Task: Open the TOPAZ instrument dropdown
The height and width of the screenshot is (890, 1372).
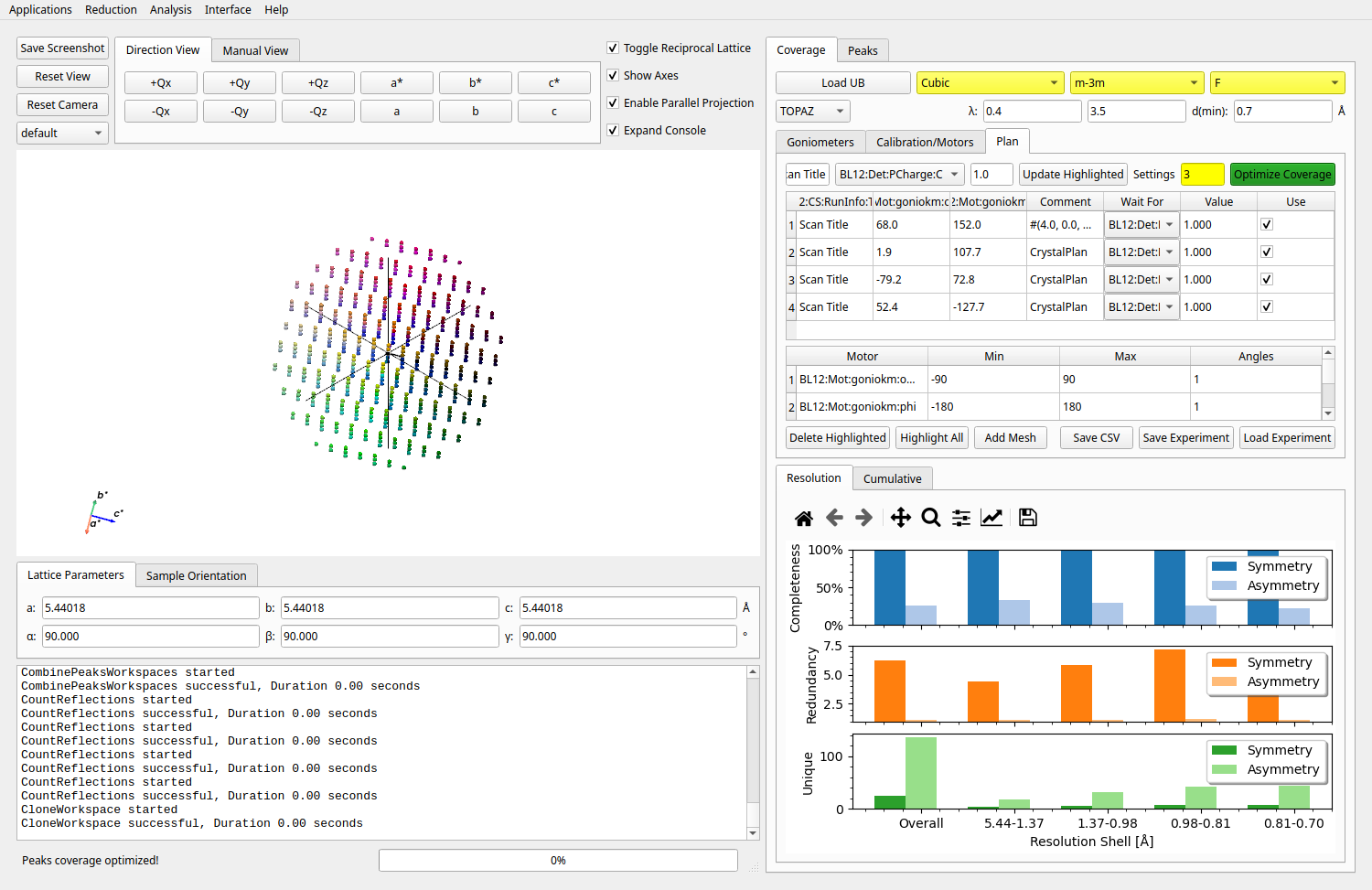Action: click(813, 111)
